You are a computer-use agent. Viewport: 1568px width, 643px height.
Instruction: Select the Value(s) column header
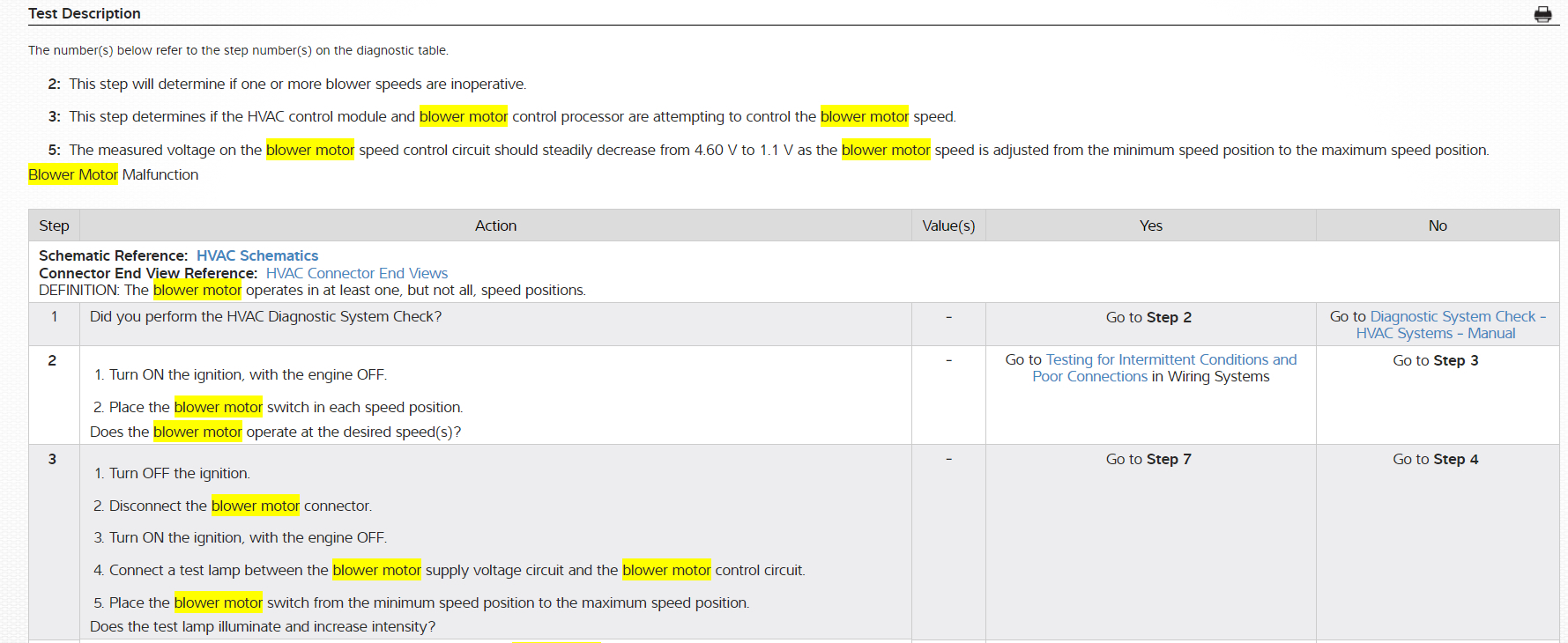(x=948, y=225)
